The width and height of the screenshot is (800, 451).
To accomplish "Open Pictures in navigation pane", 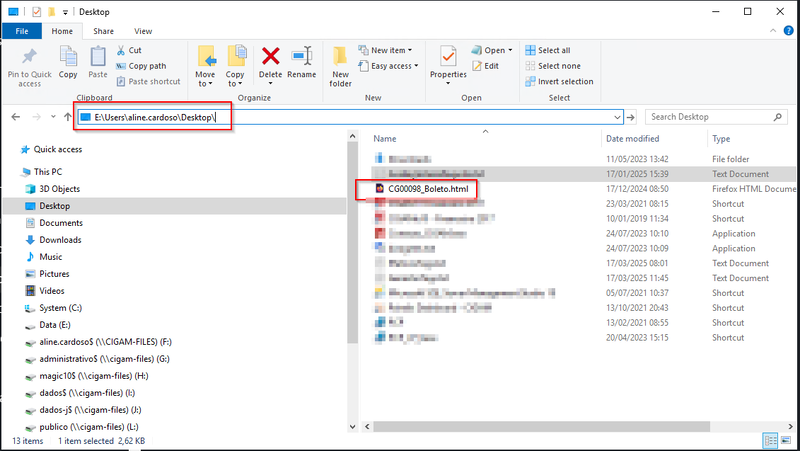I will (47, 274).
